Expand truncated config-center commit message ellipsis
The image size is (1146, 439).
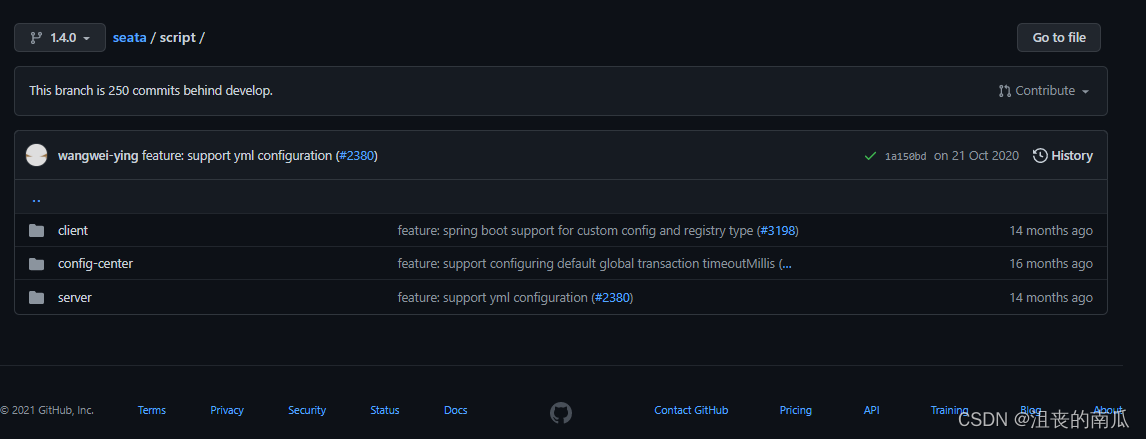pyautogui.click(x=785, y=264)
